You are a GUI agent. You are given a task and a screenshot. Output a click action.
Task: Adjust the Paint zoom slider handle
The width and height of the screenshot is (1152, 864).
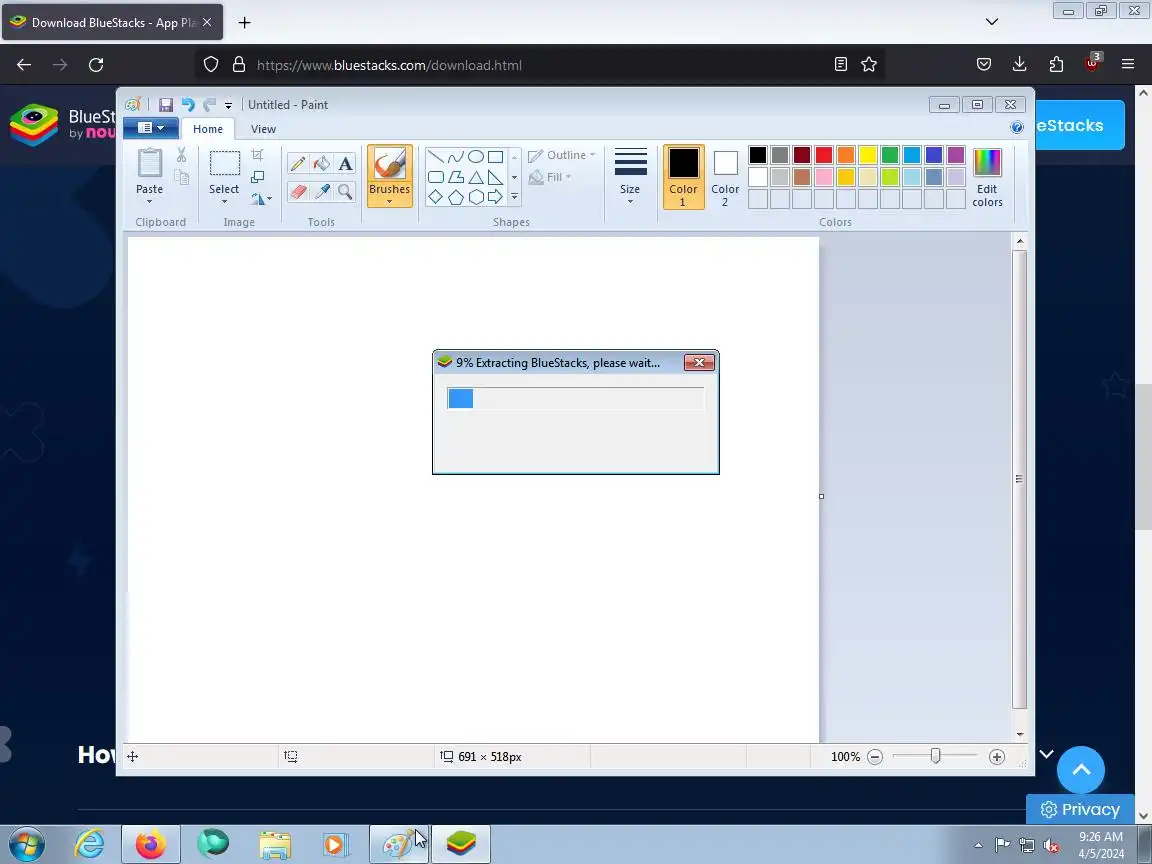coord(935,756)
